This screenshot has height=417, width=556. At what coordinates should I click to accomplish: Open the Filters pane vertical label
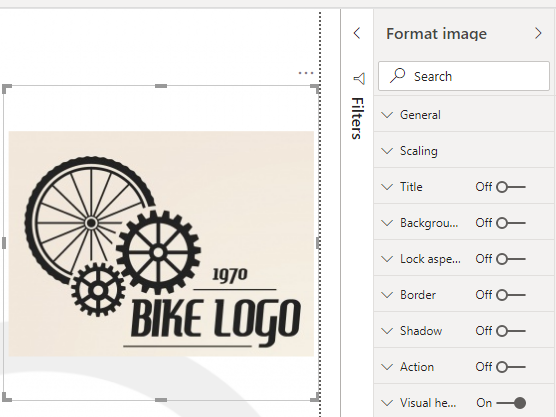[x=357, y=118]
